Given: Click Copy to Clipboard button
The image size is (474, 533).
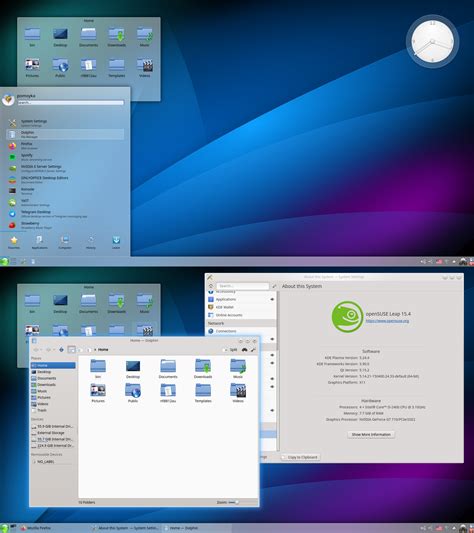Looking at the screenshot, I should tap(301, 457).
